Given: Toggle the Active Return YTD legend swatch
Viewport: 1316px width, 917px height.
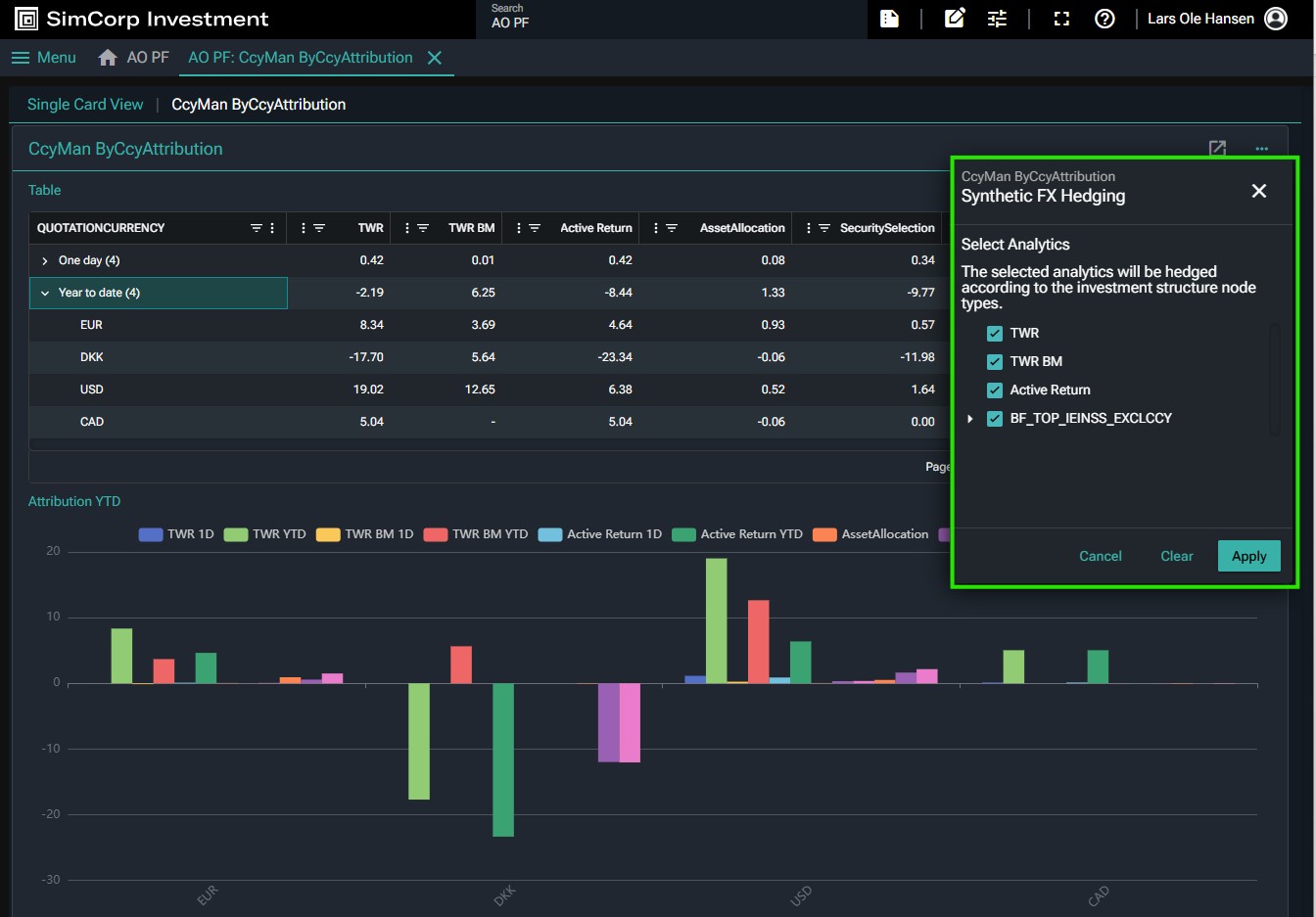Looking at the screenshot, I should (683, 534).
